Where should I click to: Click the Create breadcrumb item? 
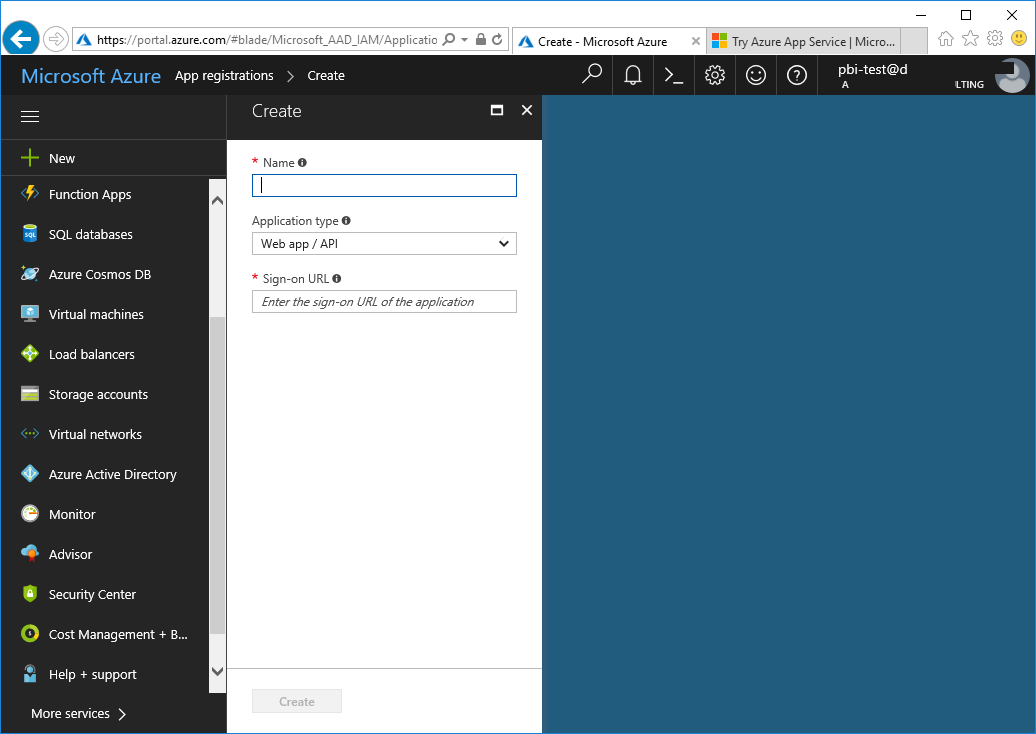pyautogui.click(x=326, y=75)
